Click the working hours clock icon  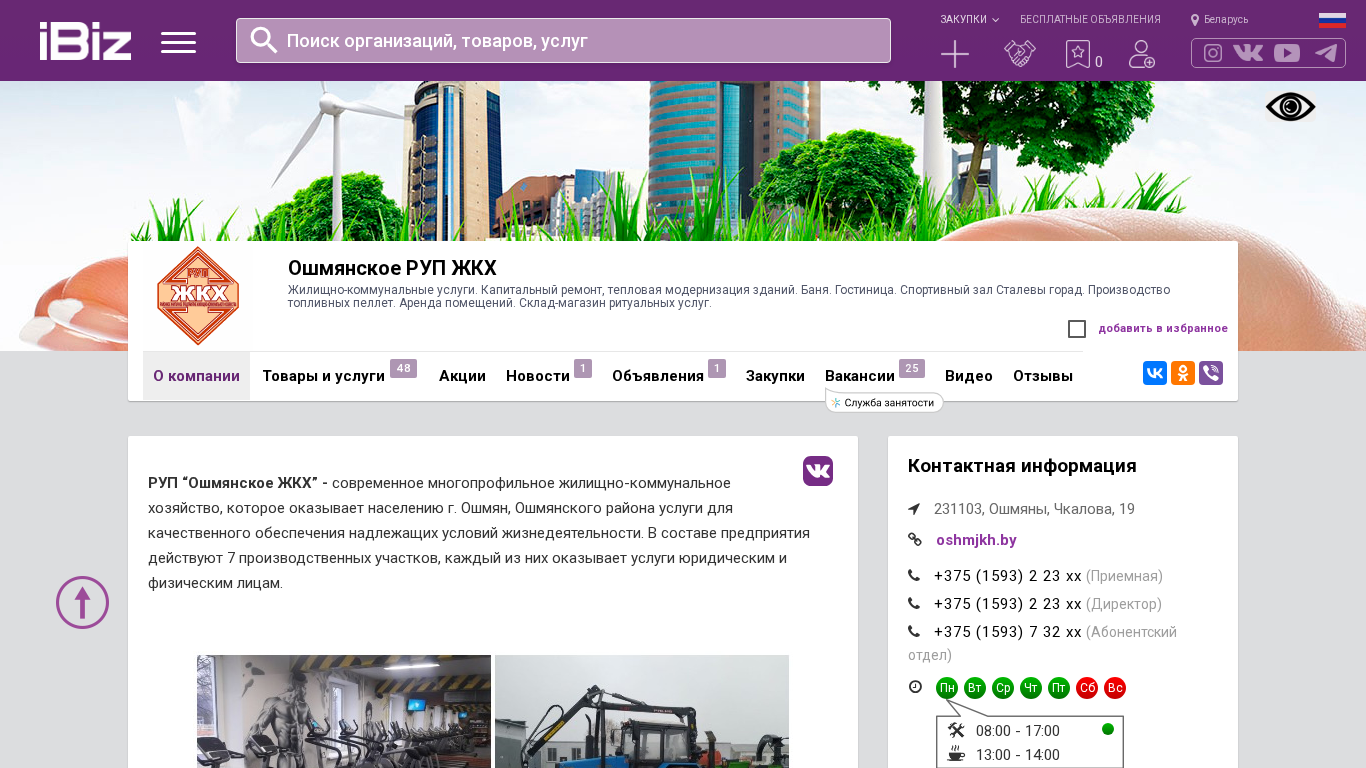[915, 686]
